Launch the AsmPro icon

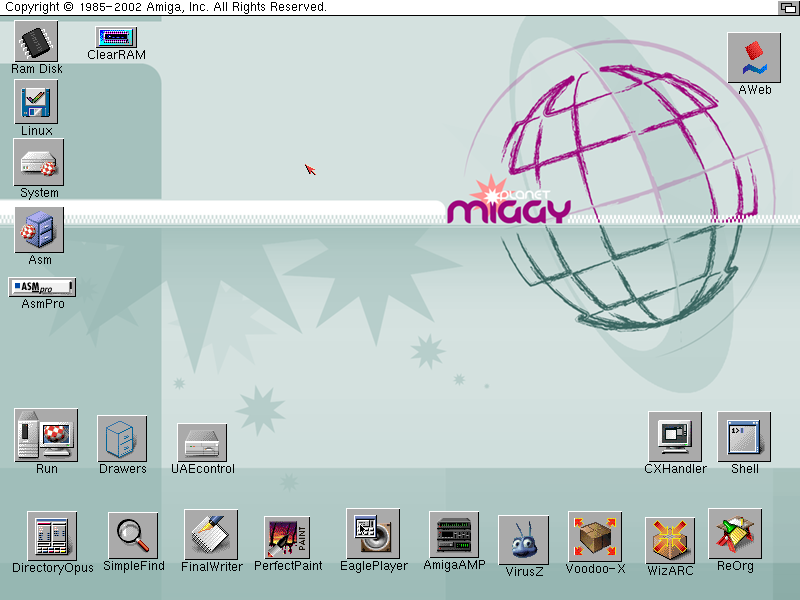coord(42,287)
